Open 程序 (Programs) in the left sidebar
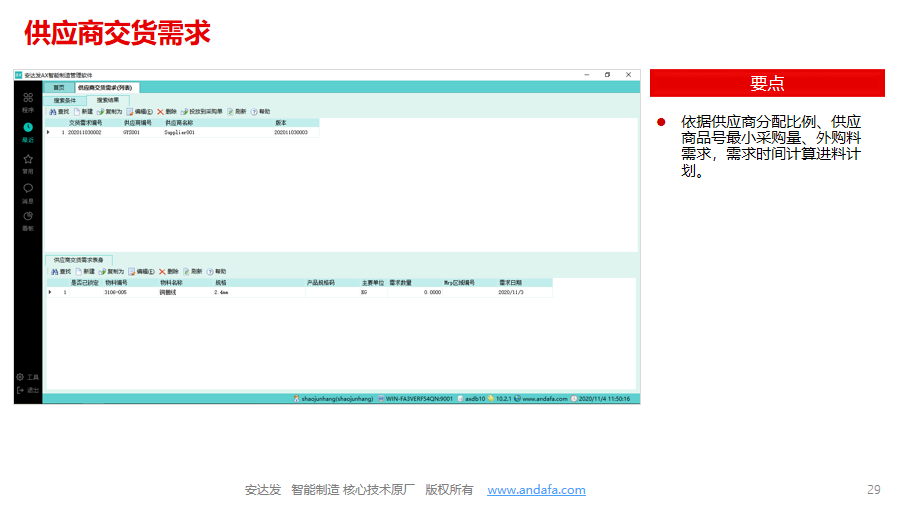907x509 pixels. 28,100
